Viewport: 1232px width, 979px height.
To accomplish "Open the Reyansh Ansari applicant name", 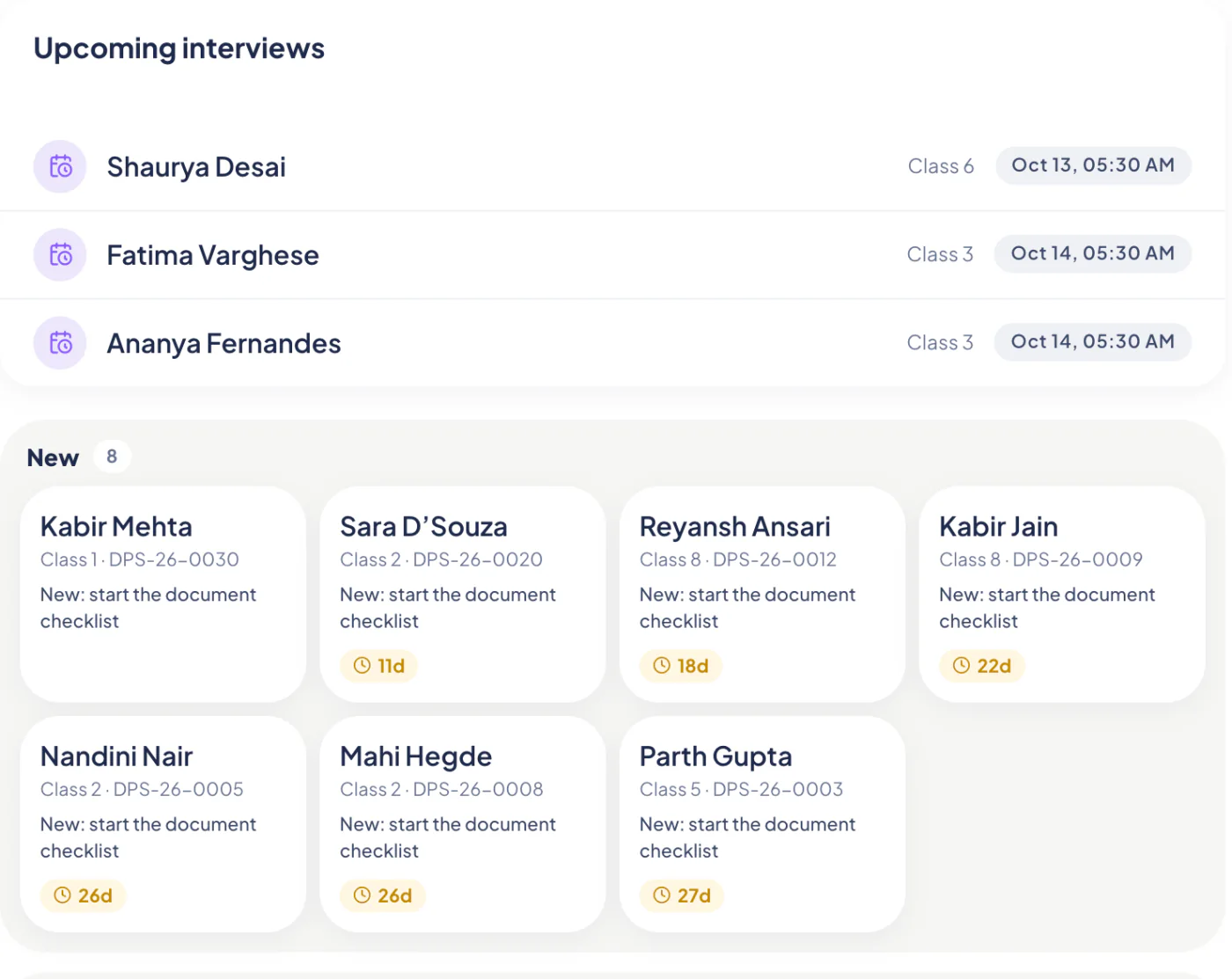I will click(x=735, y=527).
